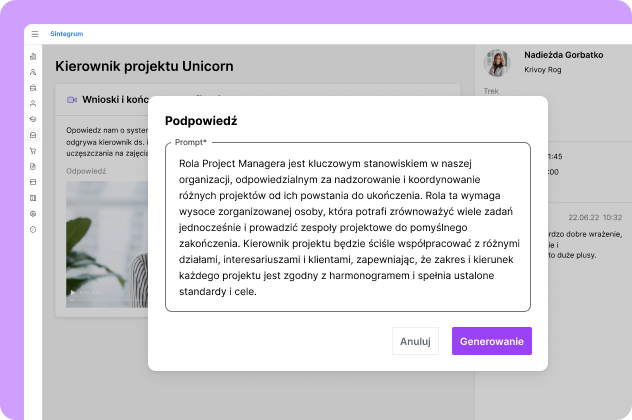This screenshot has height=420, width=632.
Task: Open the map icon in sidebar
Action: [33, 198]
